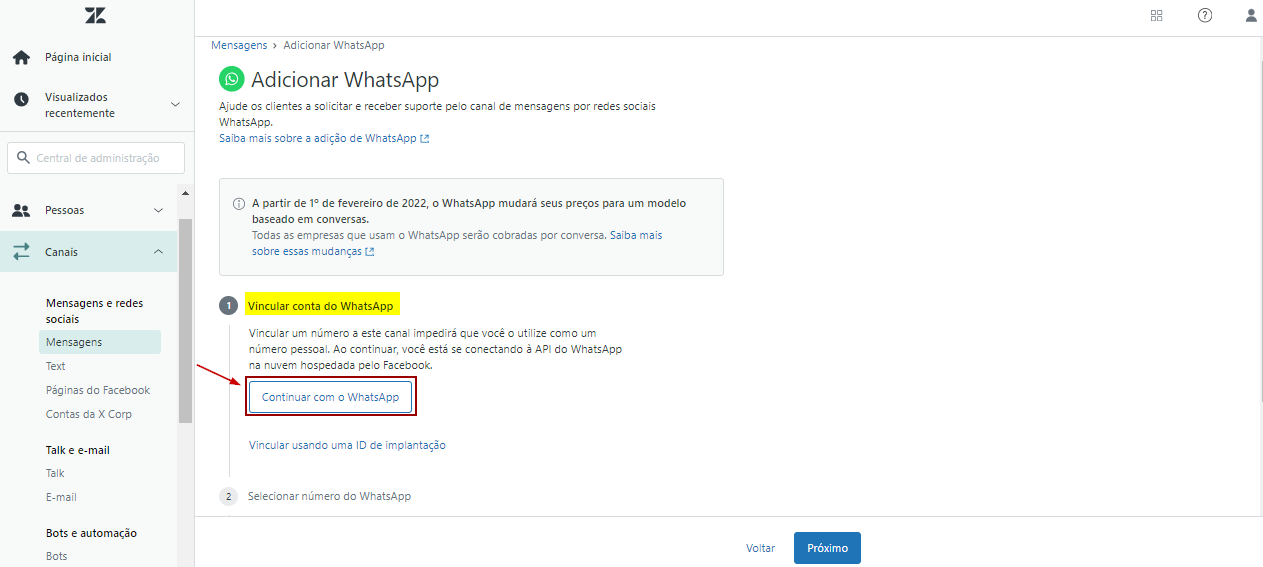Click the Pessoas people icon

[x=21, y=211]
